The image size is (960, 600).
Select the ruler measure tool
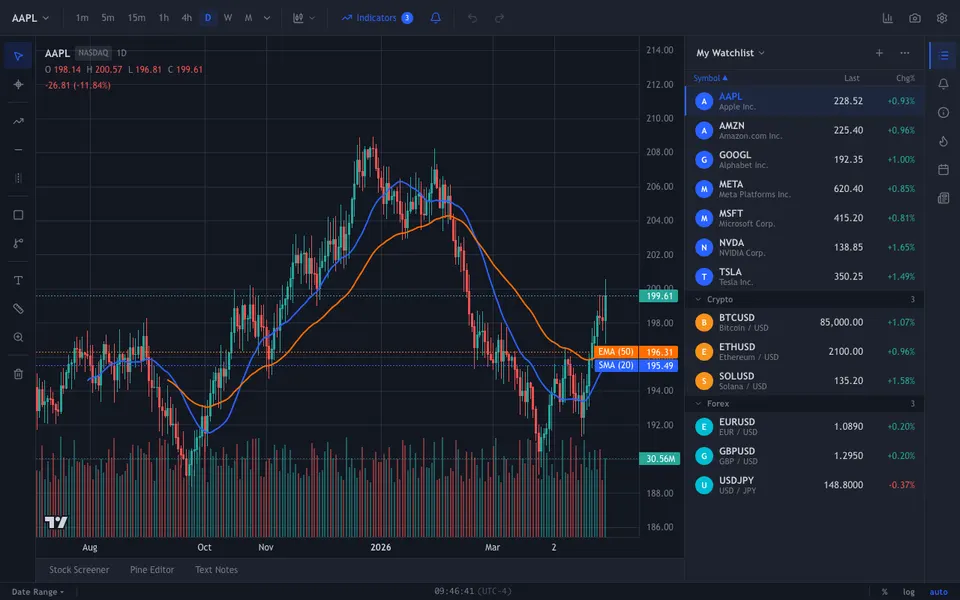[18, 309]
